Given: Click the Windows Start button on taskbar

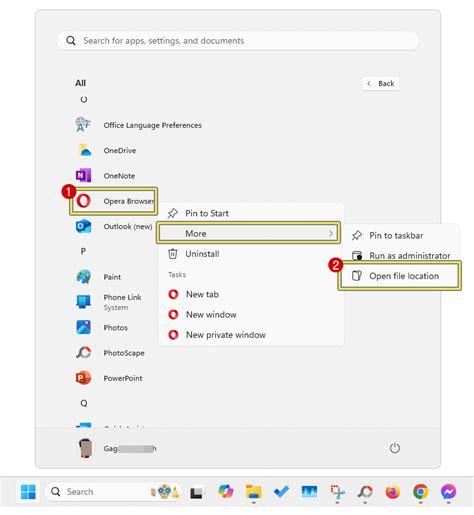Looking at the screenshot, I should (28, 492).
